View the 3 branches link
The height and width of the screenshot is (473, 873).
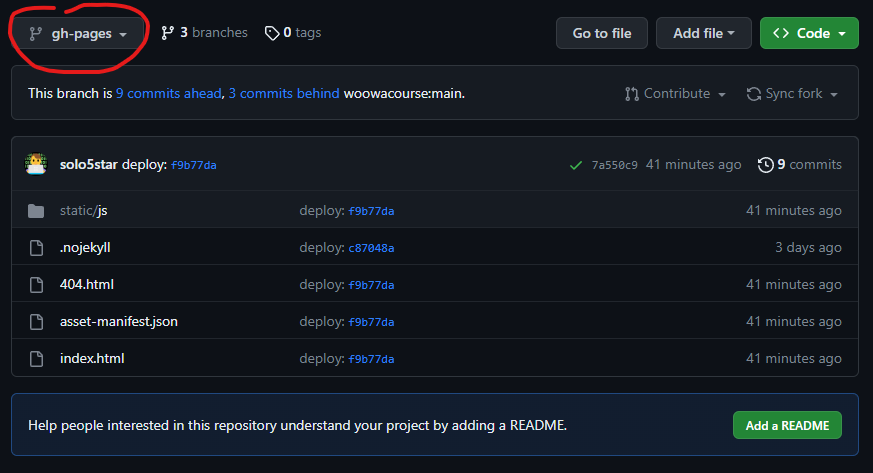coord(204,33)
